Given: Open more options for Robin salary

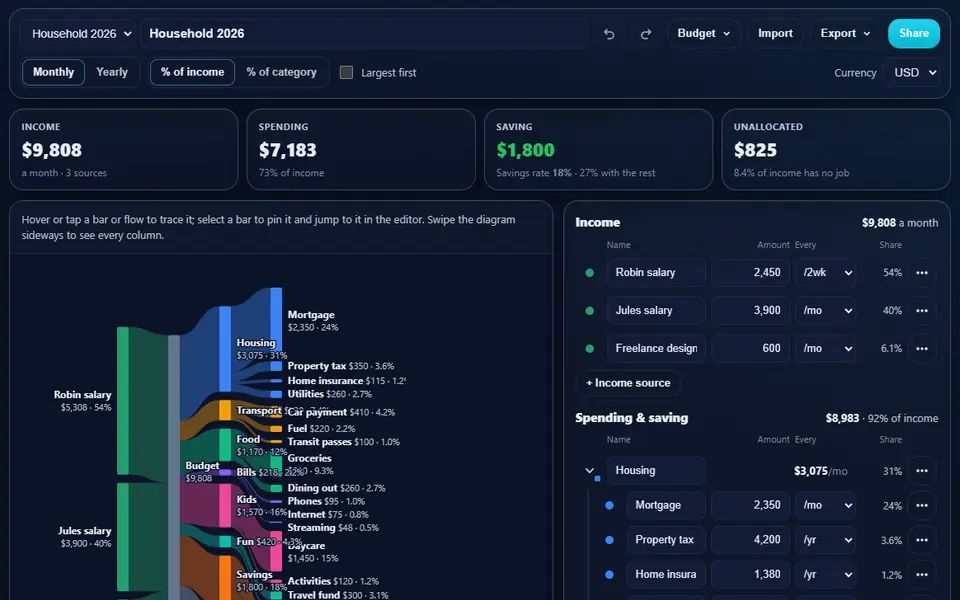Looking at the screenshot, I should pos(922,273).
